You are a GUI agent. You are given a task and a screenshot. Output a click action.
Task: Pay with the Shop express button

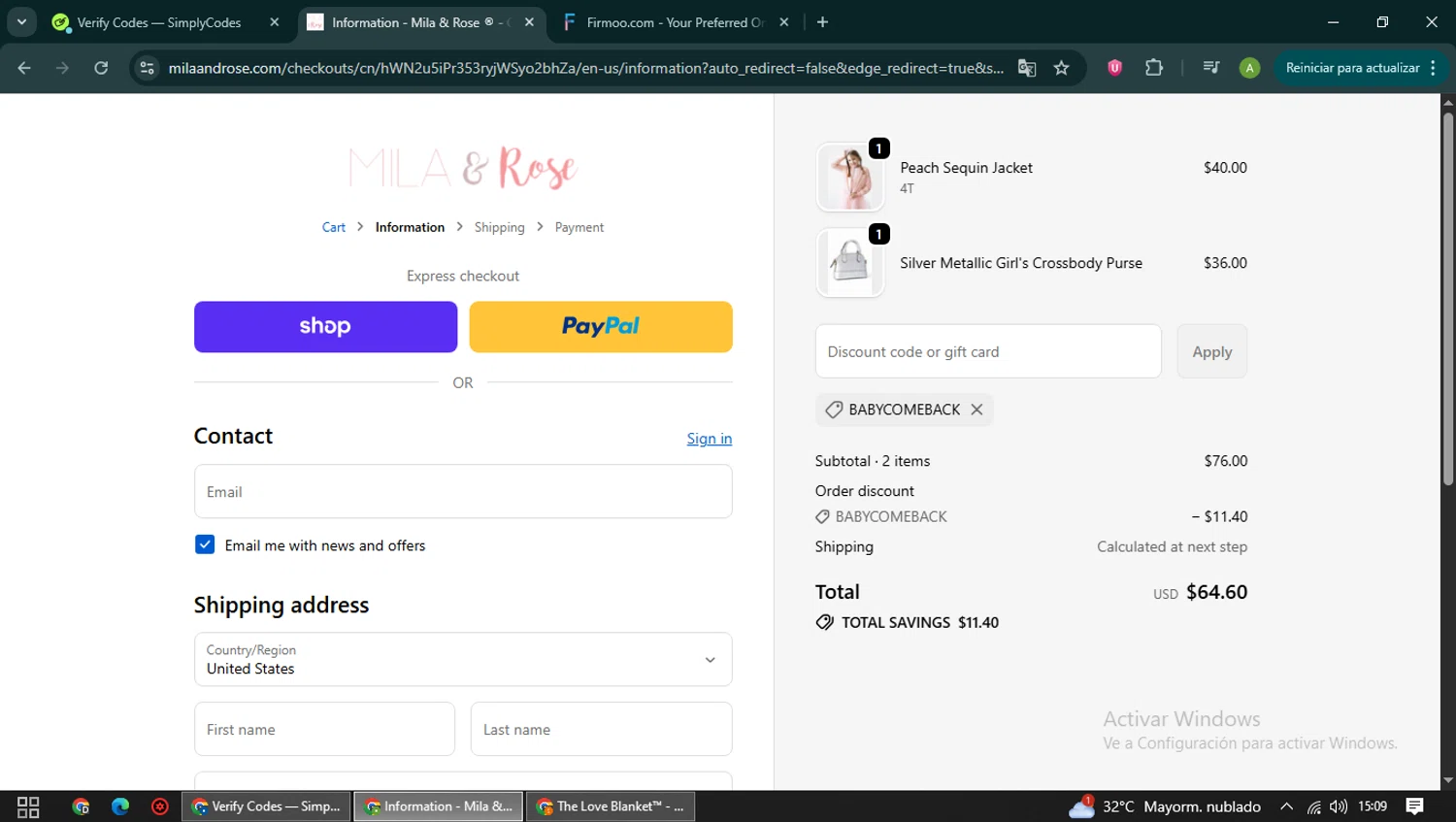click(x=325, y=327)
